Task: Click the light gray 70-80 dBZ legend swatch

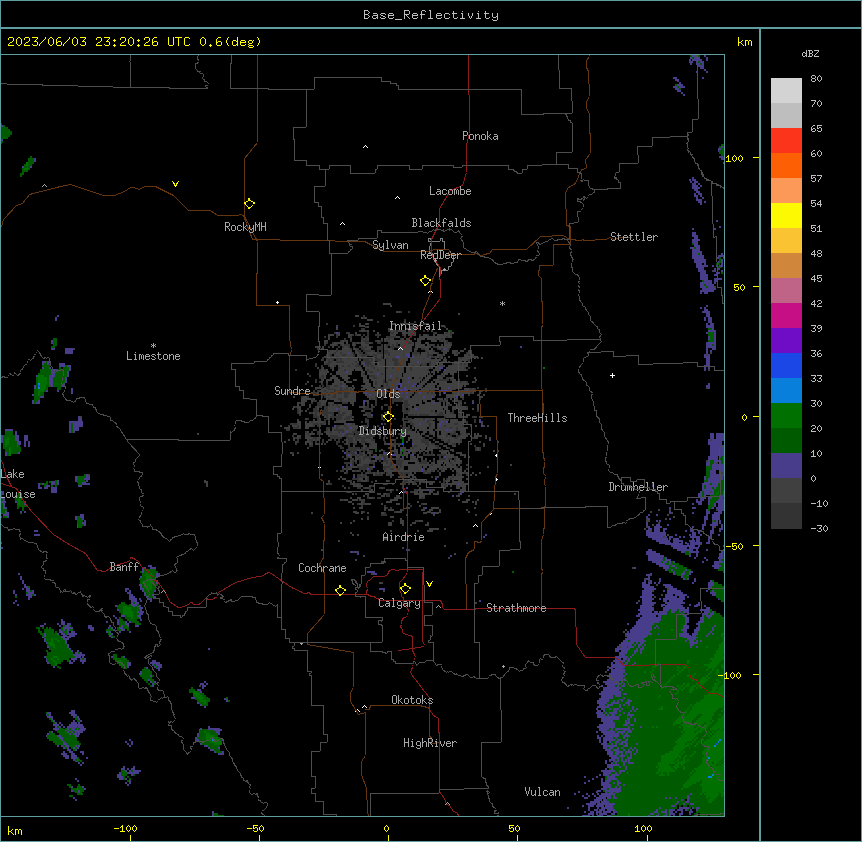Action: (786, 91)
